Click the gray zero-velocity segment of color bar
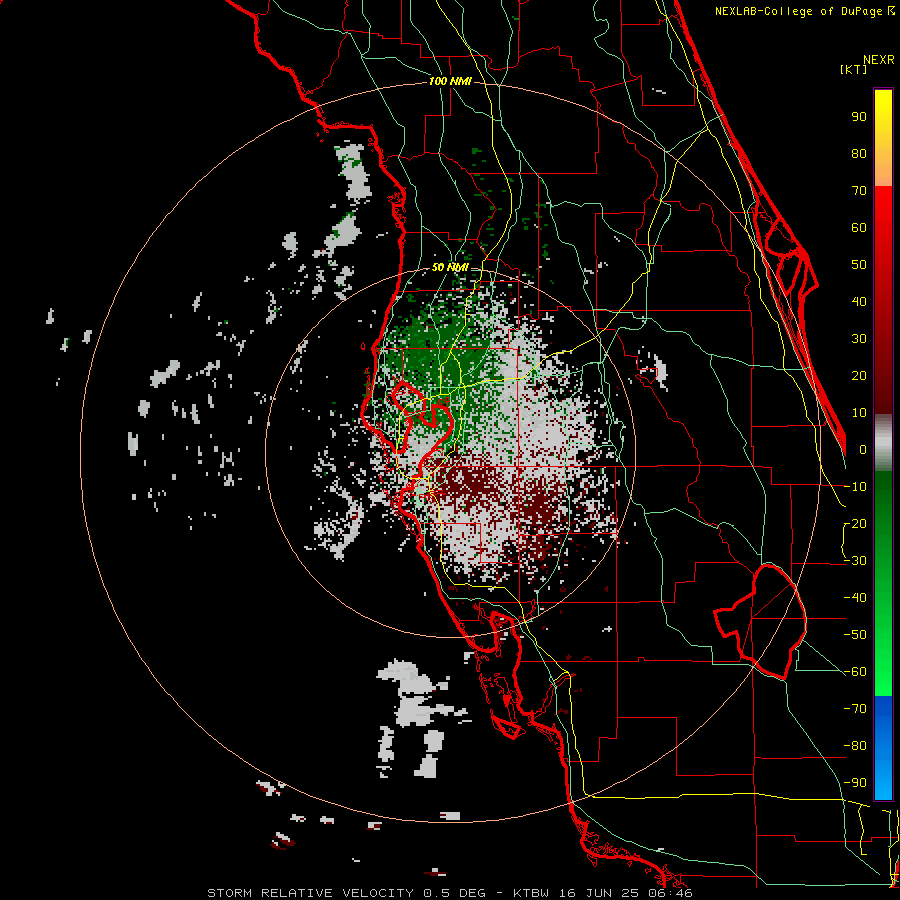The image size is (900, 900). [883, 443]
